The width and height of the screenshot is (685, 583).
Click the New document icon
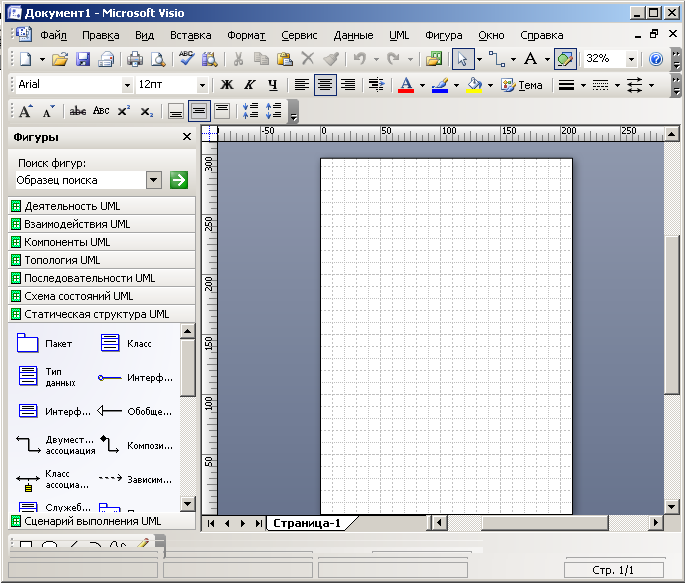pyautogui.click(x=26, y=59)
